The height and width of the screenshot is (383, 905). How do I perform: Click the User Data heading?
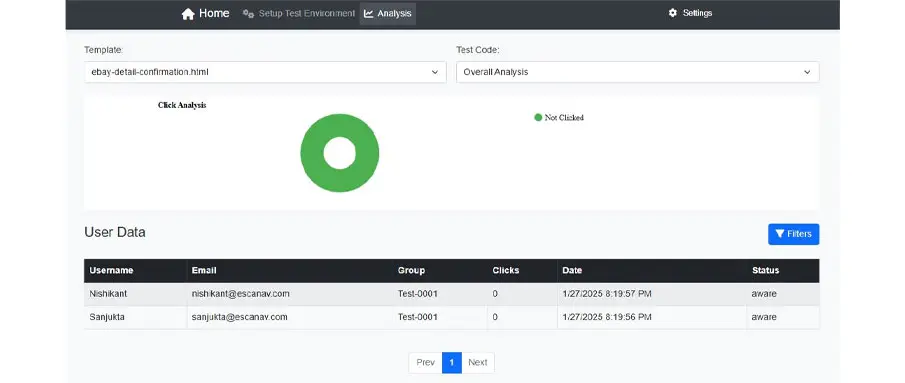(115, 232)
